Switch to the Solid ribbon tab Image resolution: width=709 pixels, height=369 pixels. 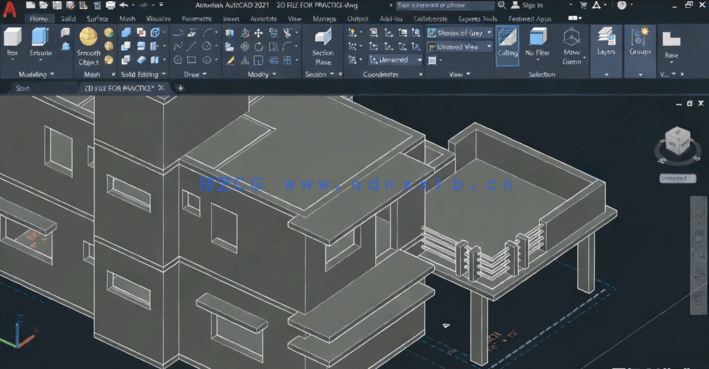[x=68, y=19]
